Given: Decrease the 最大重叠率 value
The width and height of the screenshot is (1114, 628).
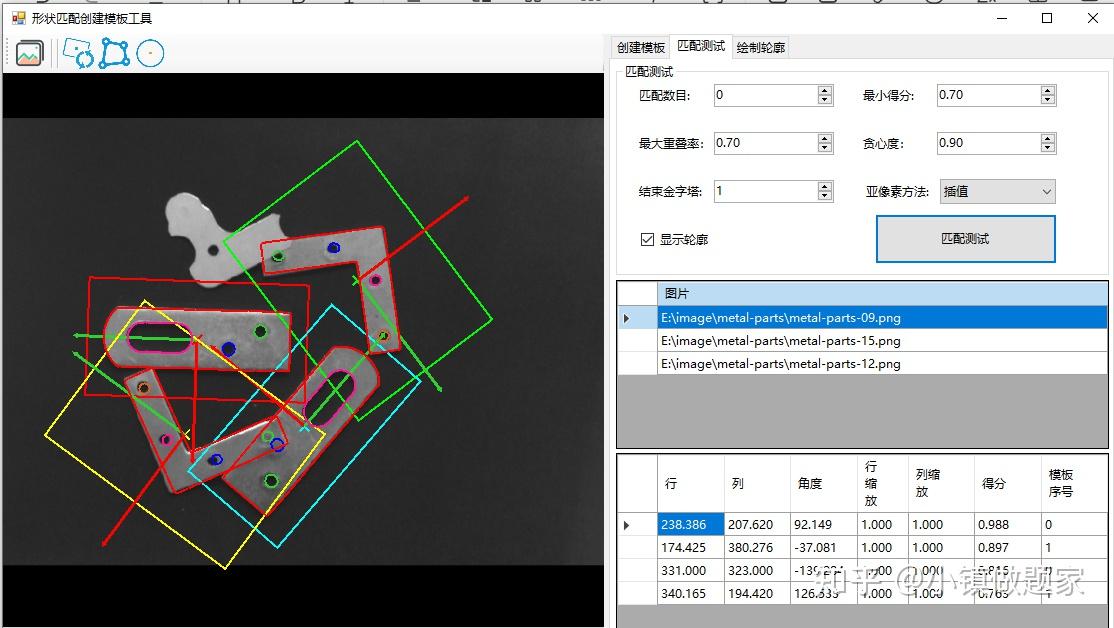Looking at the screenshot, I should pos(823,147).
